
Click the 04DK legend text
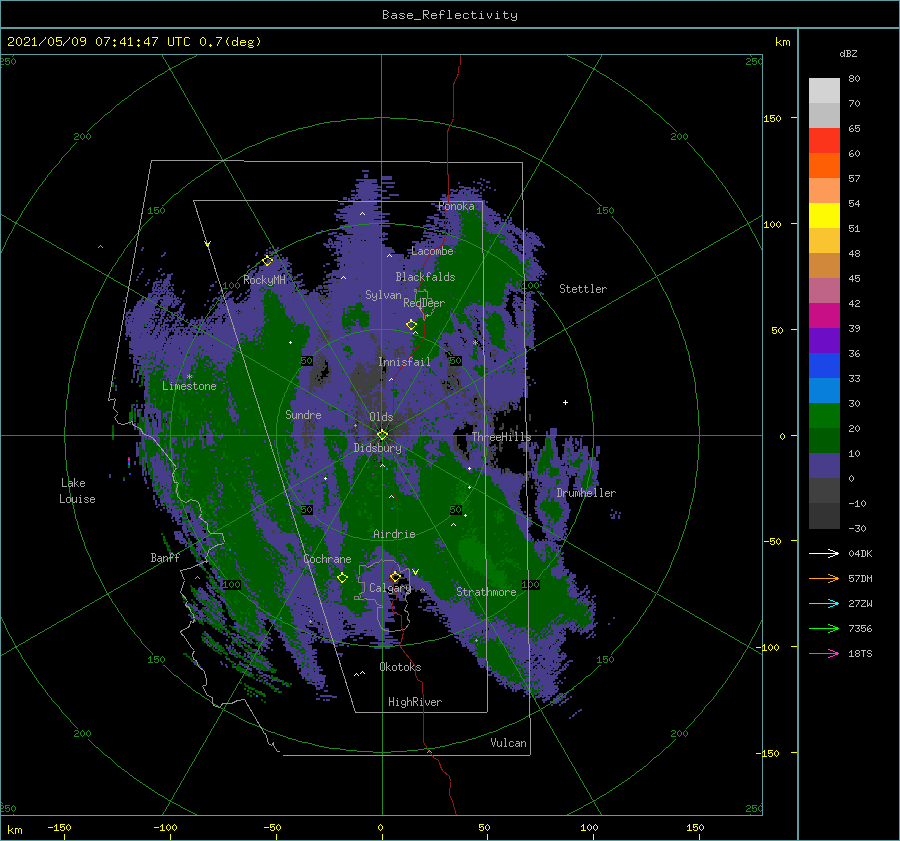click(860, 553)
